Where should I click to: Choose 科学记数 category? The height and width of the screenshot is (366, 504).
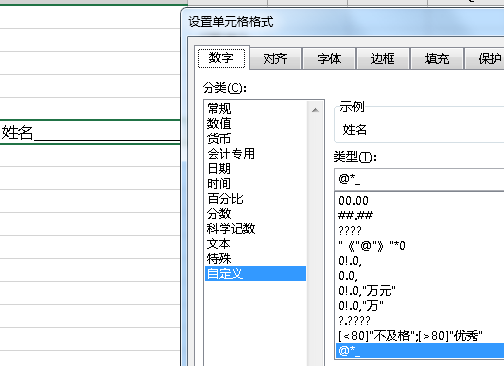pos(256,229)
